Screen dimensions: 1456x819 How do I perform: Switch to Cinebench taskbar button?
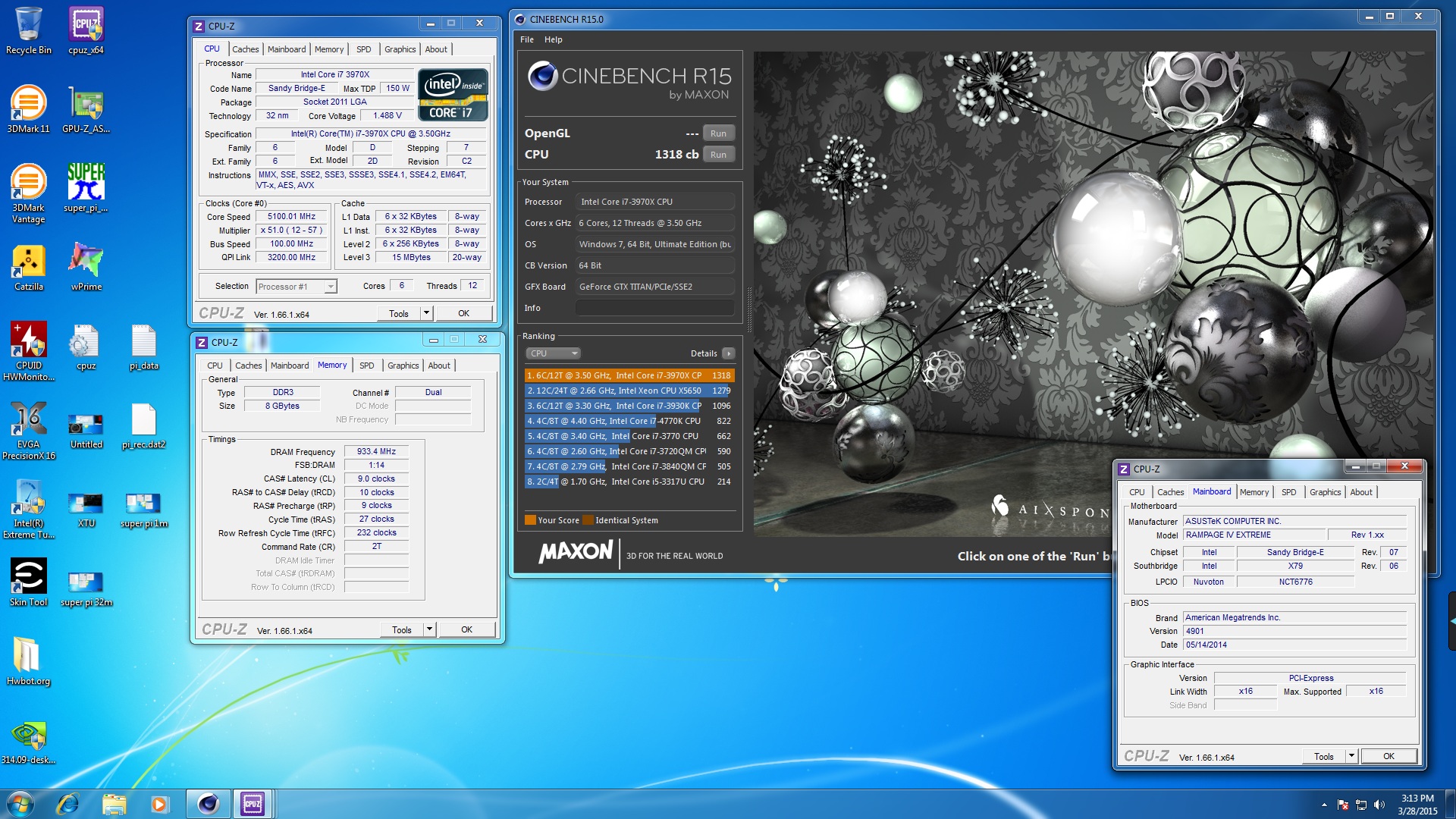pos(208,804)
